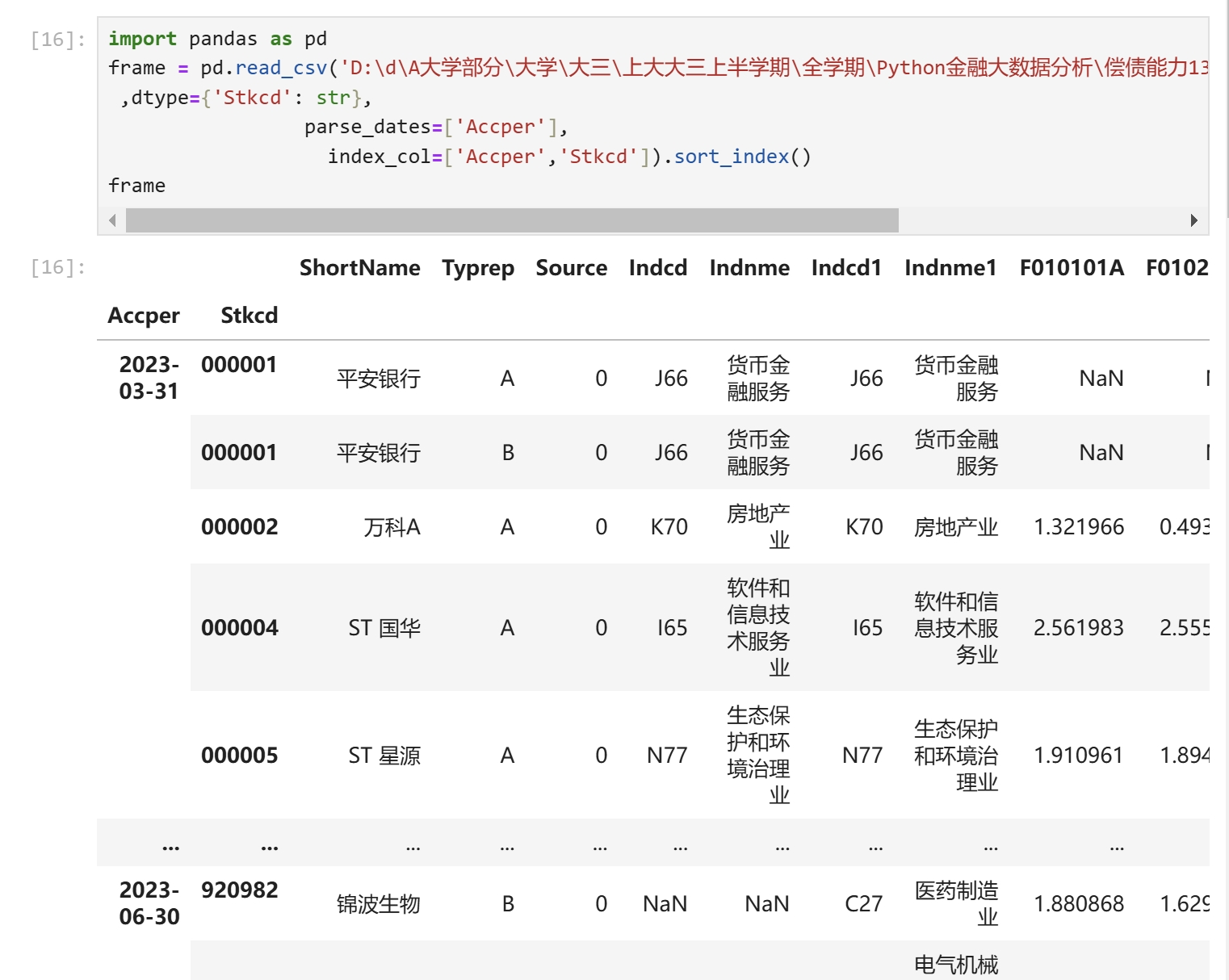Click the code cell's horizontal scrollbar thumb
This screenshot has height=980, width=1229.
[x=512, y=220]
